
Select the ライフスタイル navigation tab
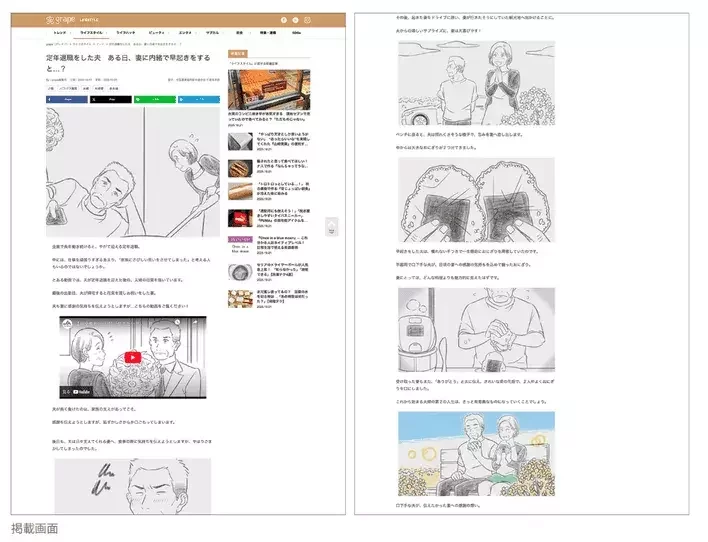(x=90, y=33)
